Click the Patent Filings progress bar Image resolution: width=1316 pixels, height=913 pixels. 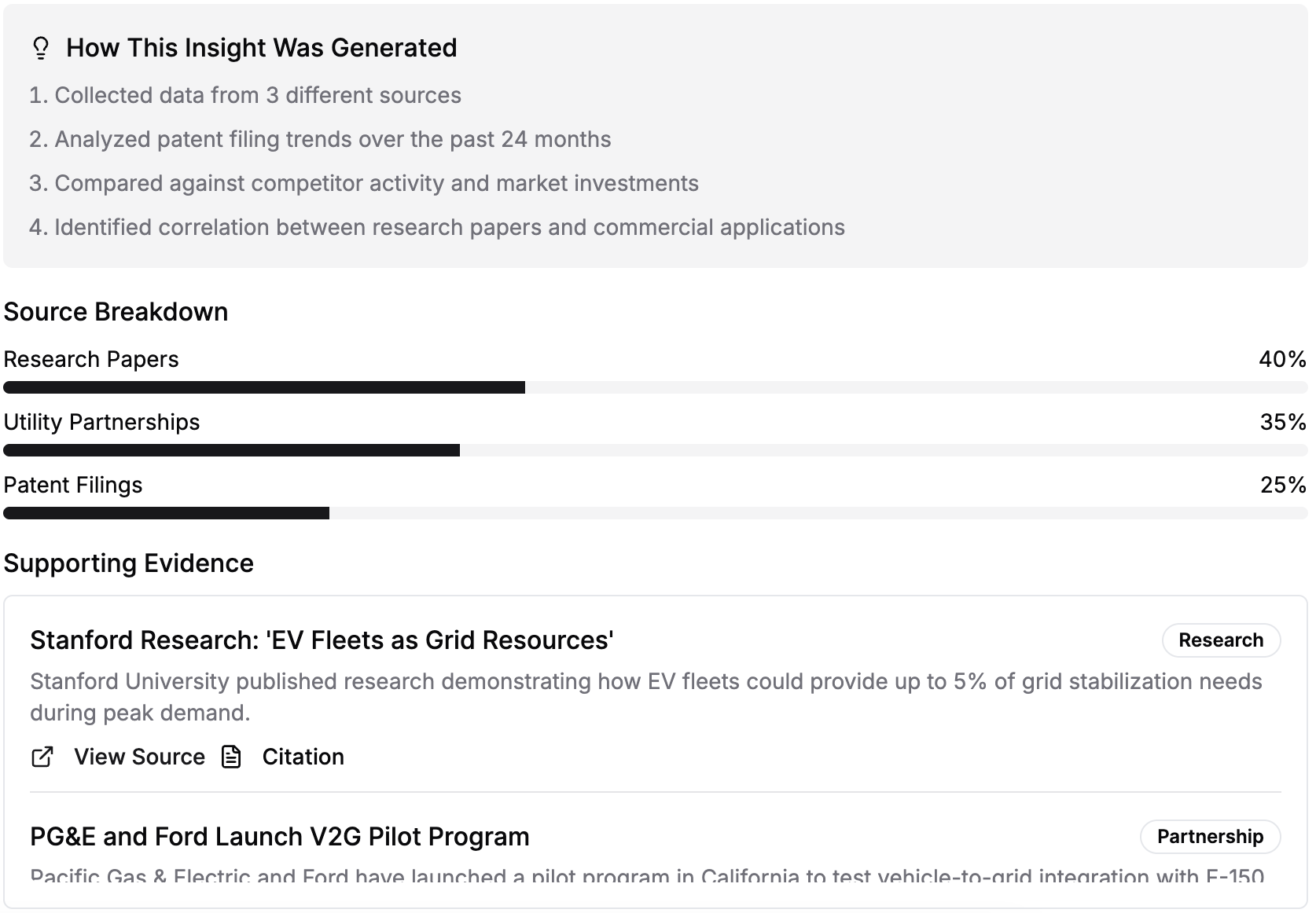(656, 513)
